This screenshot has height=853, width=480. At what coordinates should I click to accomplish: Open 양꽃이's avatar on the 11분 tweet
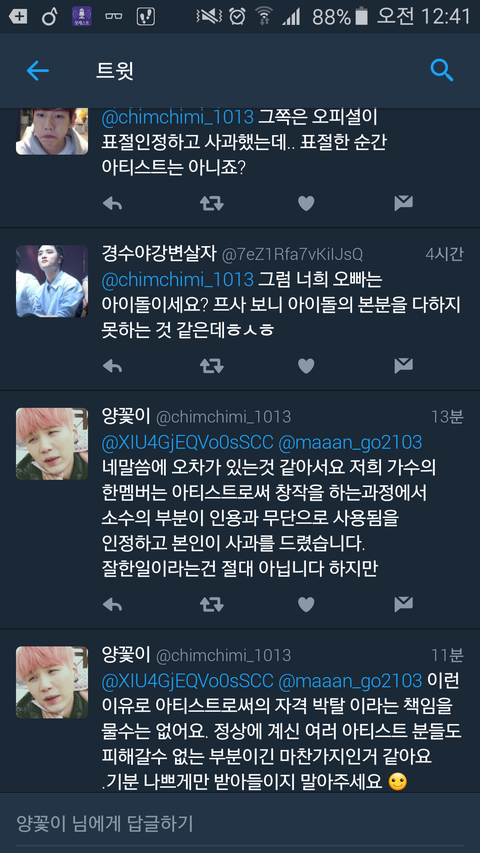coord(52,682)
